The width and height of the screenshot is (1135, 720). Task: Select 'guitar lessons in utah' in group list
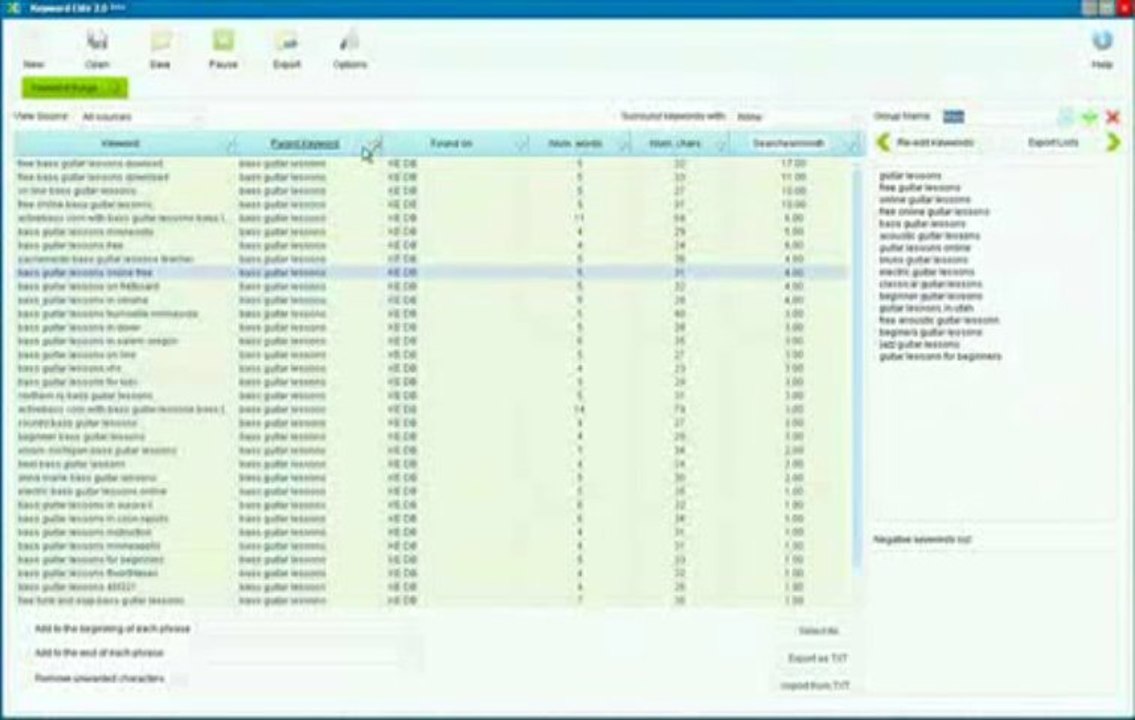point(926,308)
